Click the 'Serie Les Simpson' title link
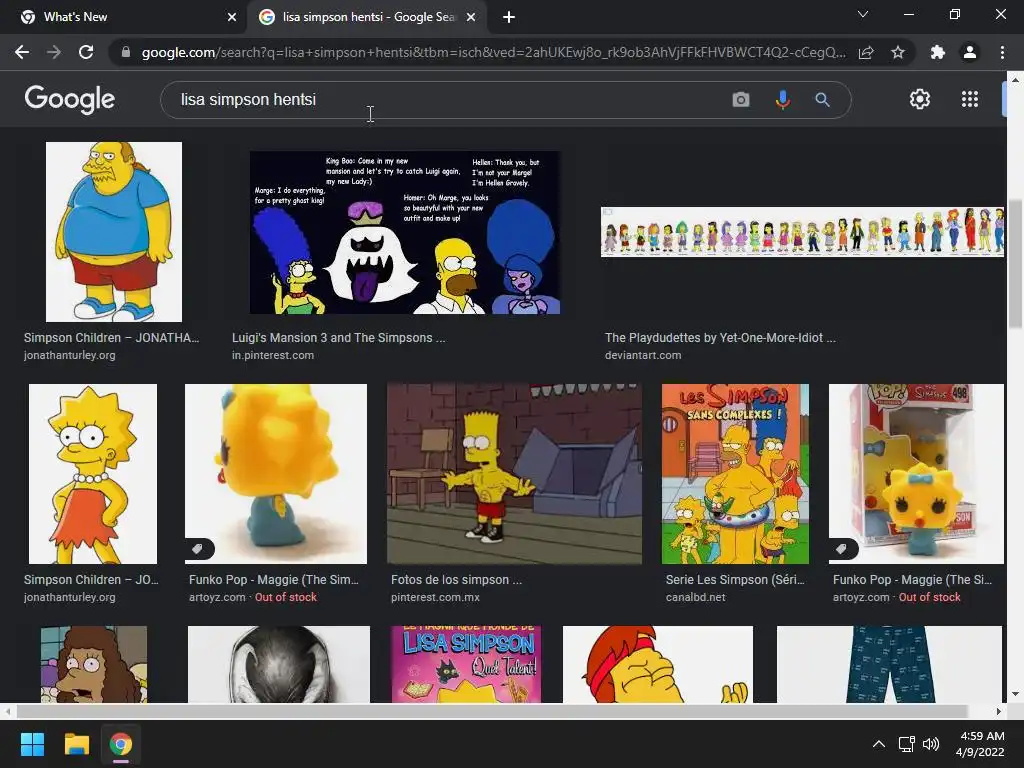 735,579
